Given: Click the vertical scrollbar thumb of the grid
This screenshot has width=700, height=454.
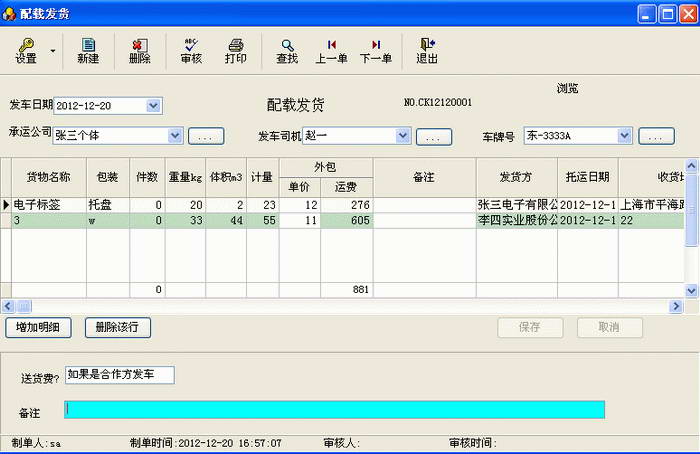Looking at the screenshot, I should tap(691, 210).
